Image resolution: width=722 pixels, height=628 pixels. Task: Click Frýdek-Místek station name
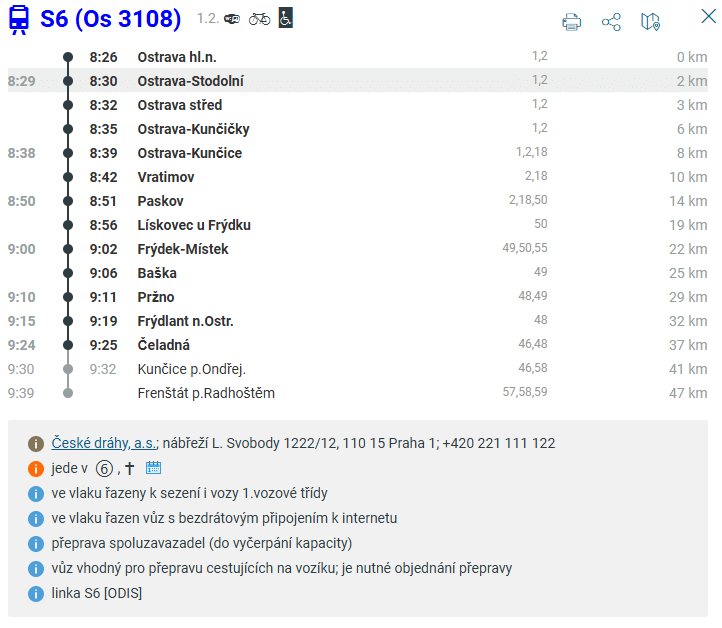coord(183,249)
